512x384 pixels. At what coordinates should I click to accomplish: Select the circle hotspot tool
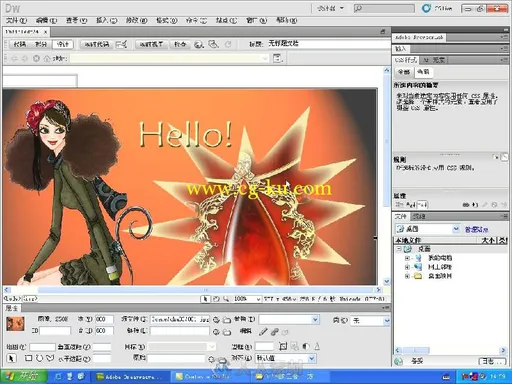(x=39, y=358)
